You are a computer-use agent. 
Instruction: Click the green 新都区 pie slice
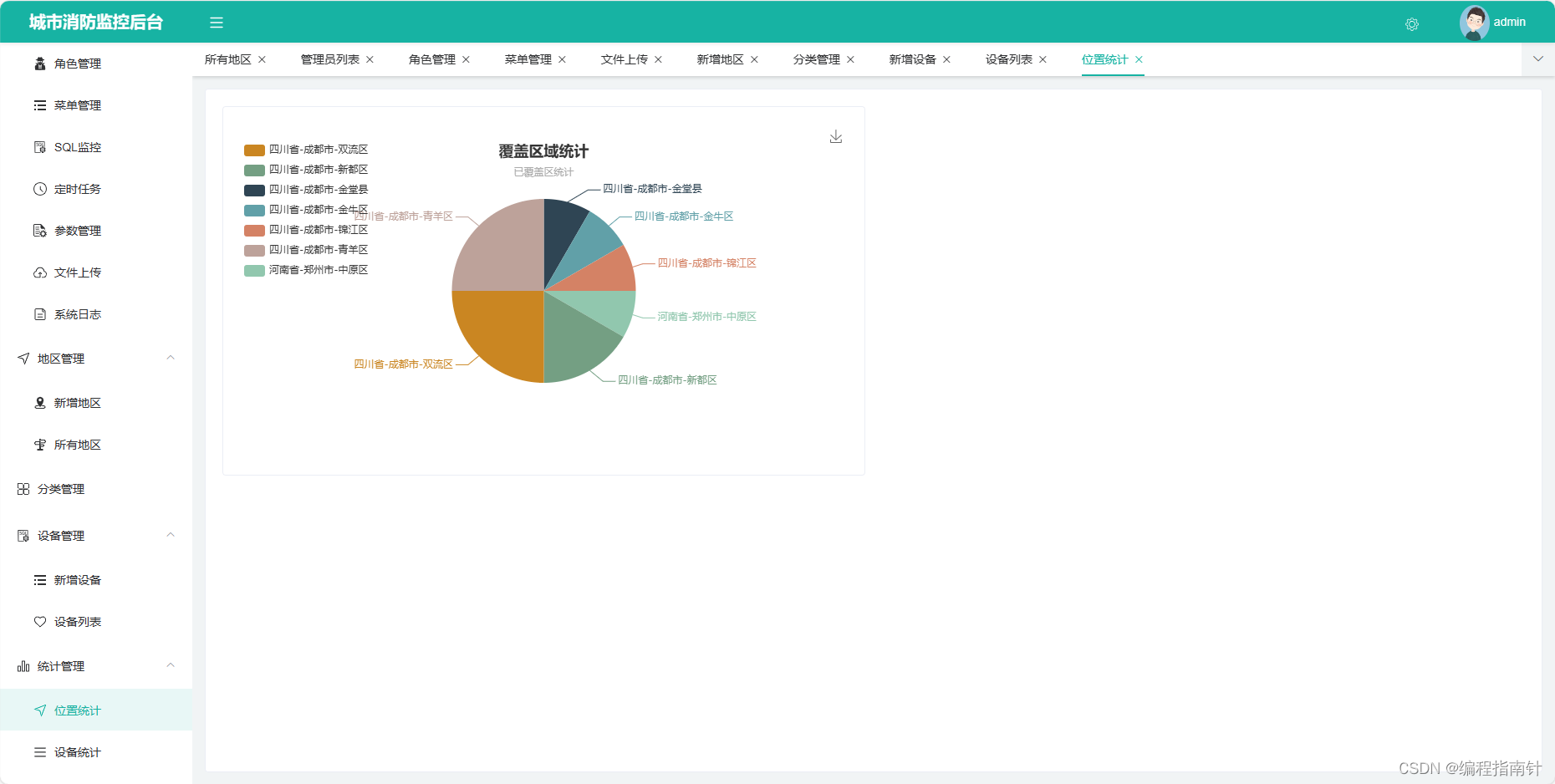pyautogui.click(x=575, y=344)
